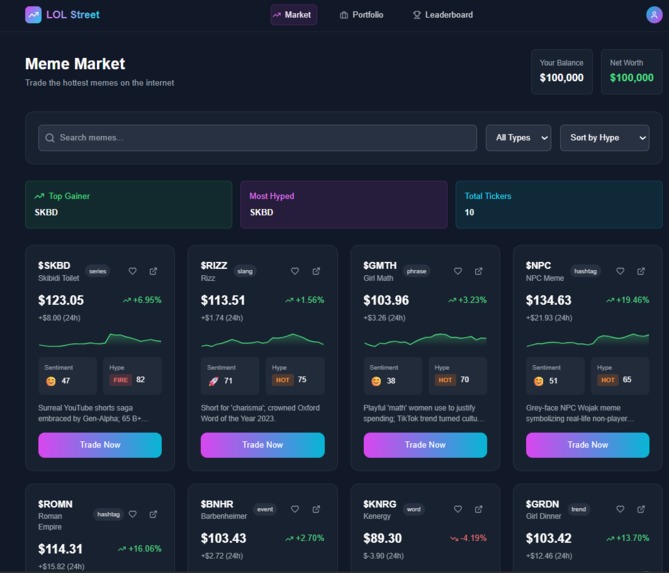Screen dimensions: 669x573
Task: Click the $NPC smiley sentiment emoji
Action: pos(538,381)
